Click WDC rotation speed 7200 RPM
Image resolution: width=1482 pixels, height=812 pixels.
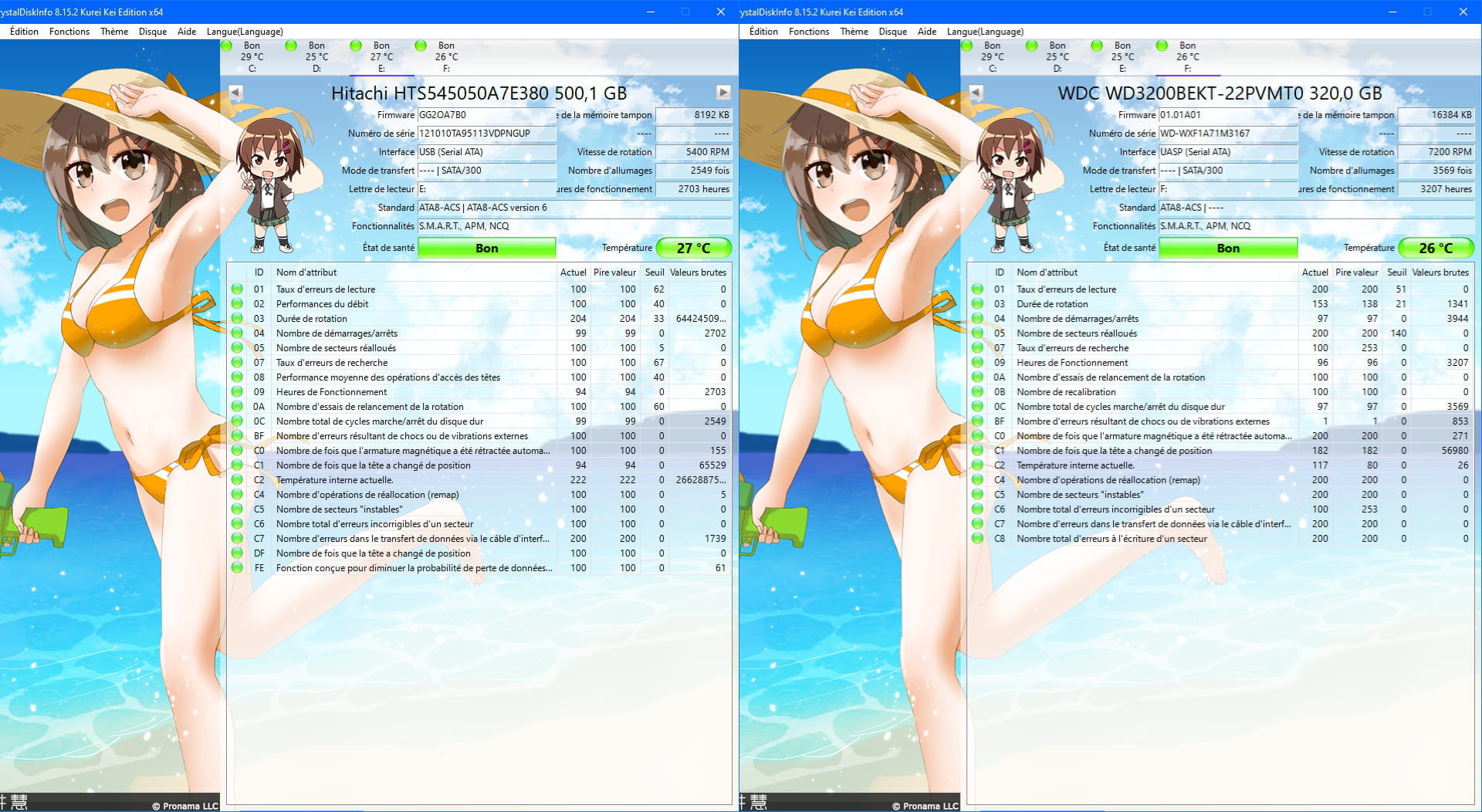(x=1436, y=152)
